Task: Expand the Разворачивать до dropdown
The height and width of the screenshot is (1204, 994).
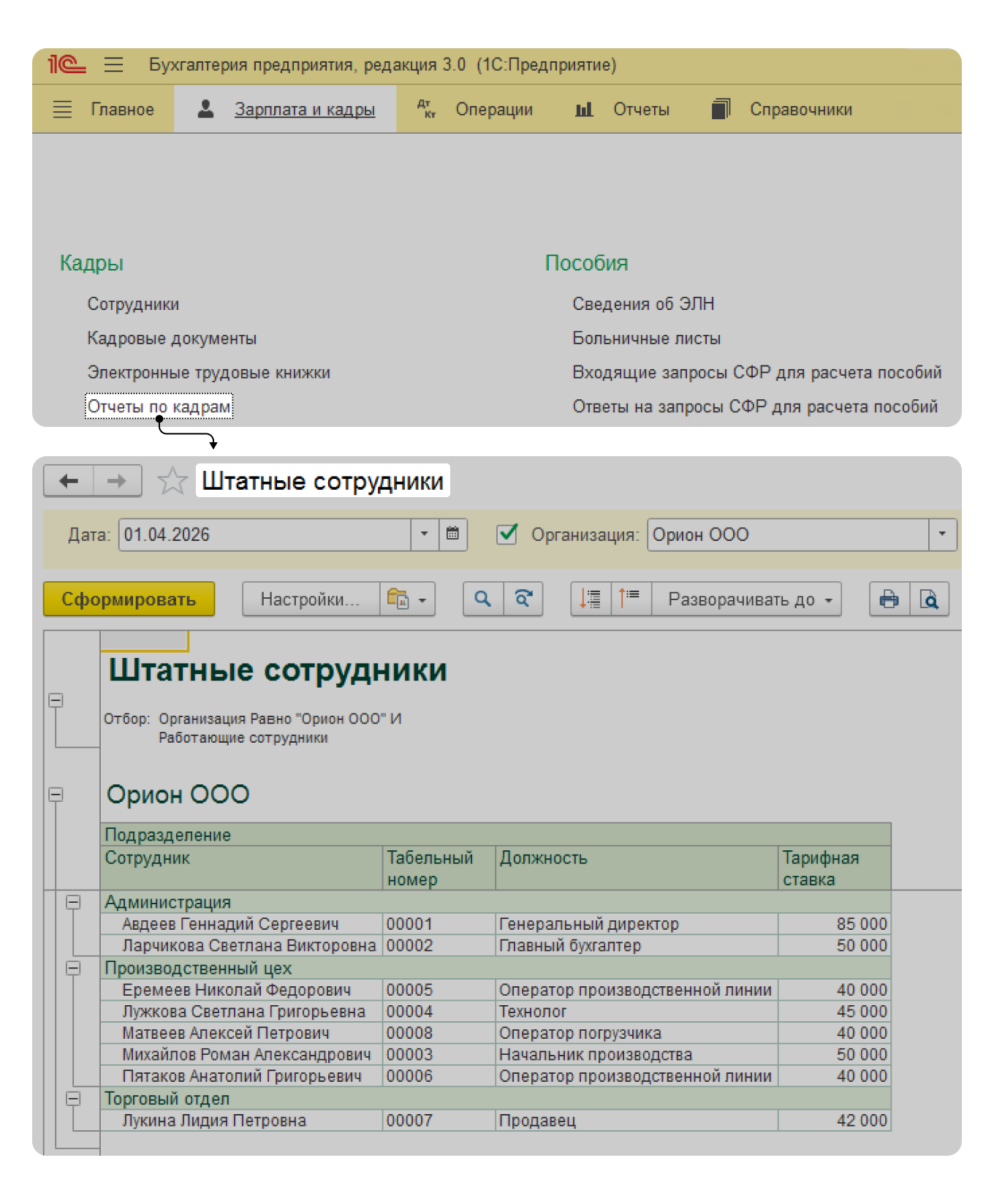Action: pos(747,599)
